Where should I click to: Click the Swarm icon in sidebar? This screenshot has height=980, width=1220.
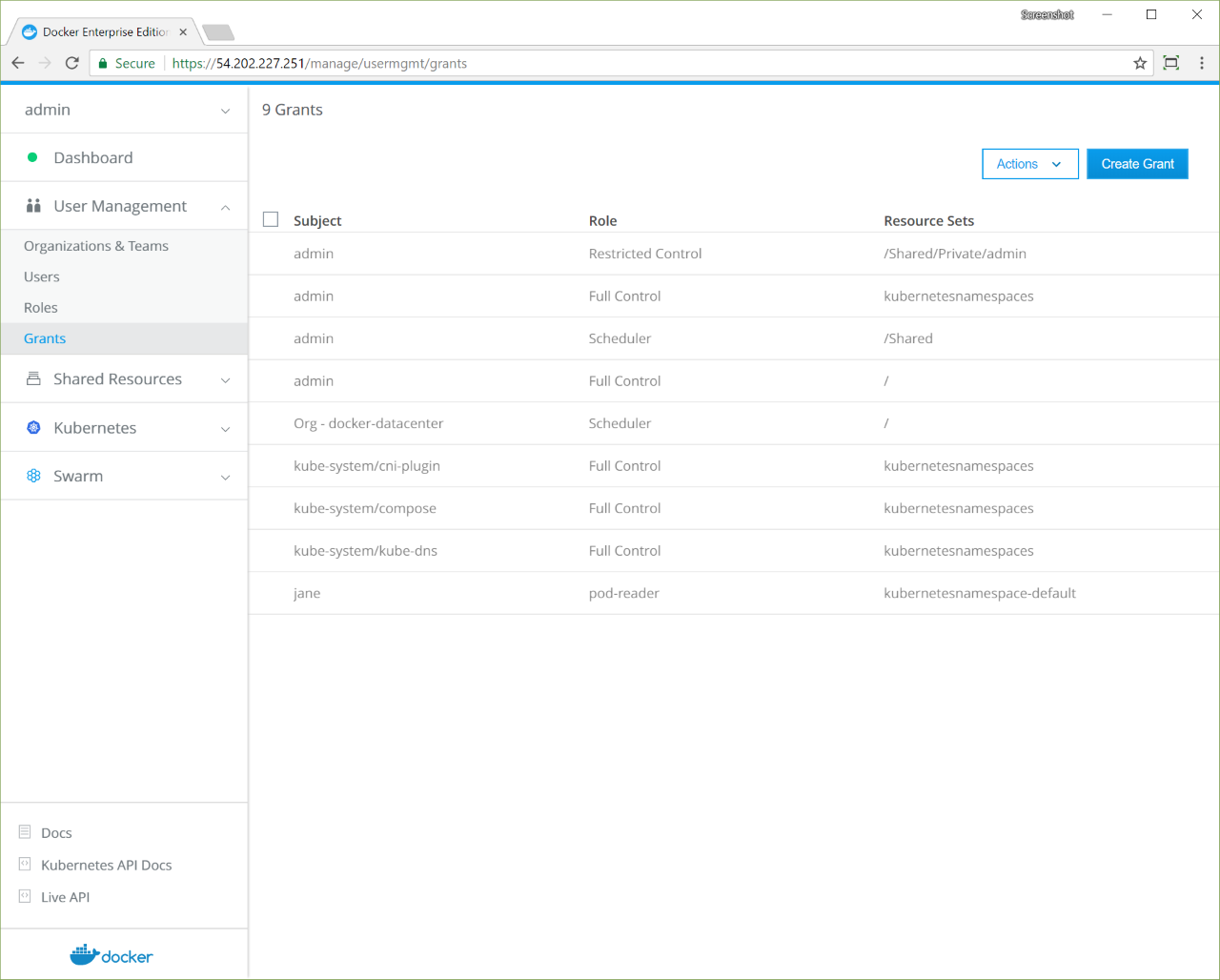33,476
